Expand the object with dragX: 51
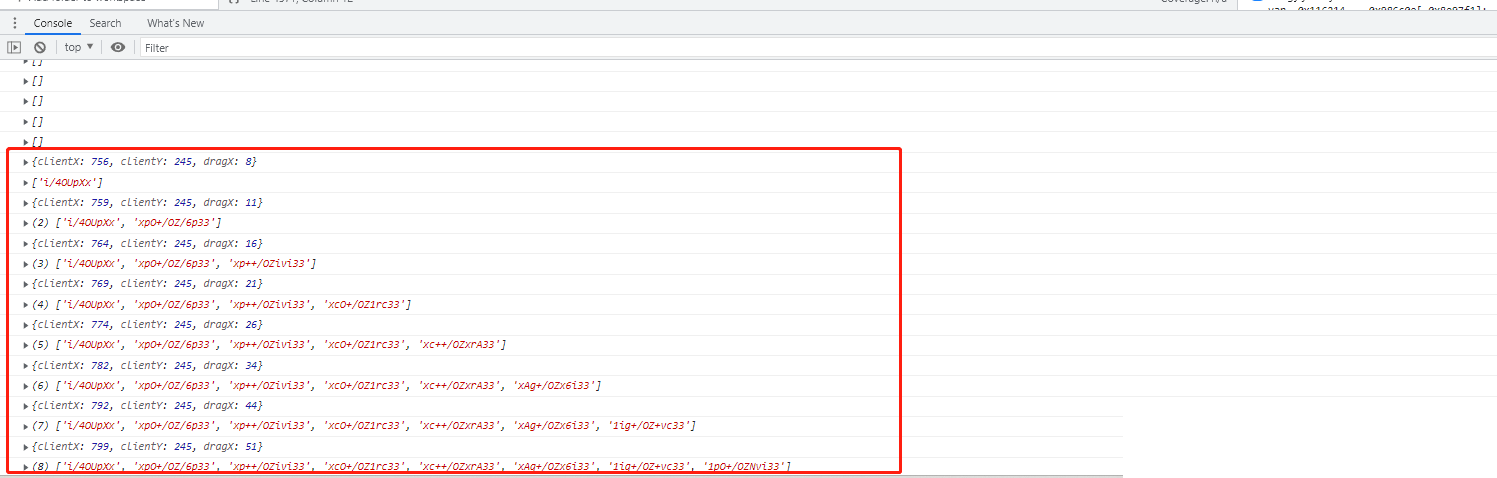Viewport: 1497px width, 478px height. 26,447
